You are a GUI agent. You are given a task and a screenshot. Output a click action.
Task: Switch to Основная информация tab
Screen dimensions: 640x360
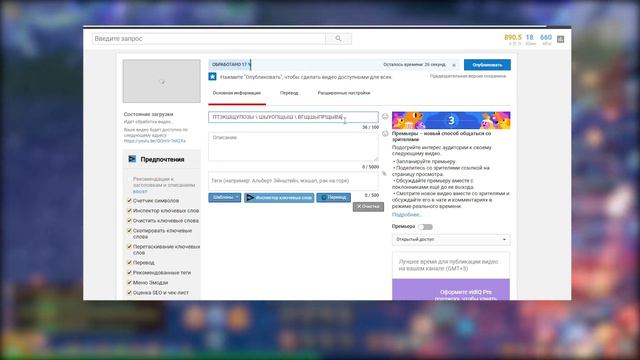pos(237,93)
